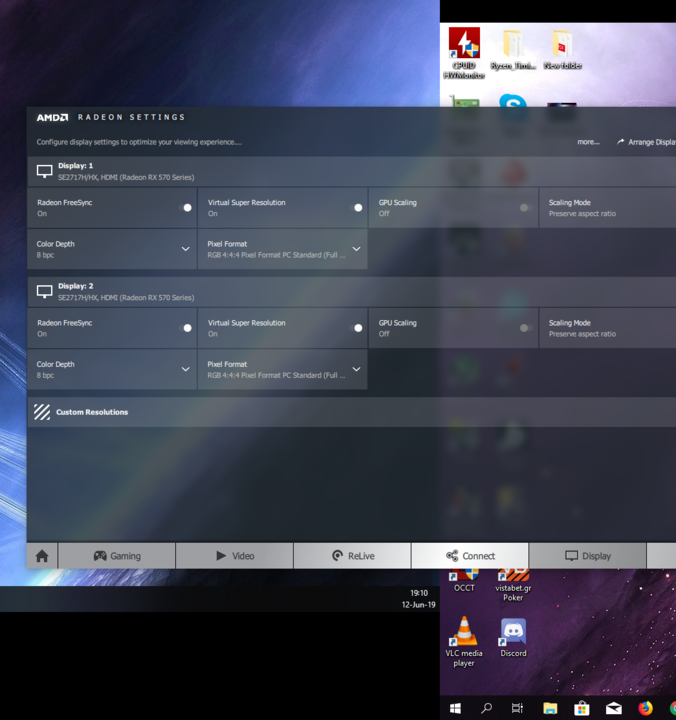The height and width of the screenshot is (720, 676).
Task: Switch to the ReLive tab
Action: pos(353,556)
